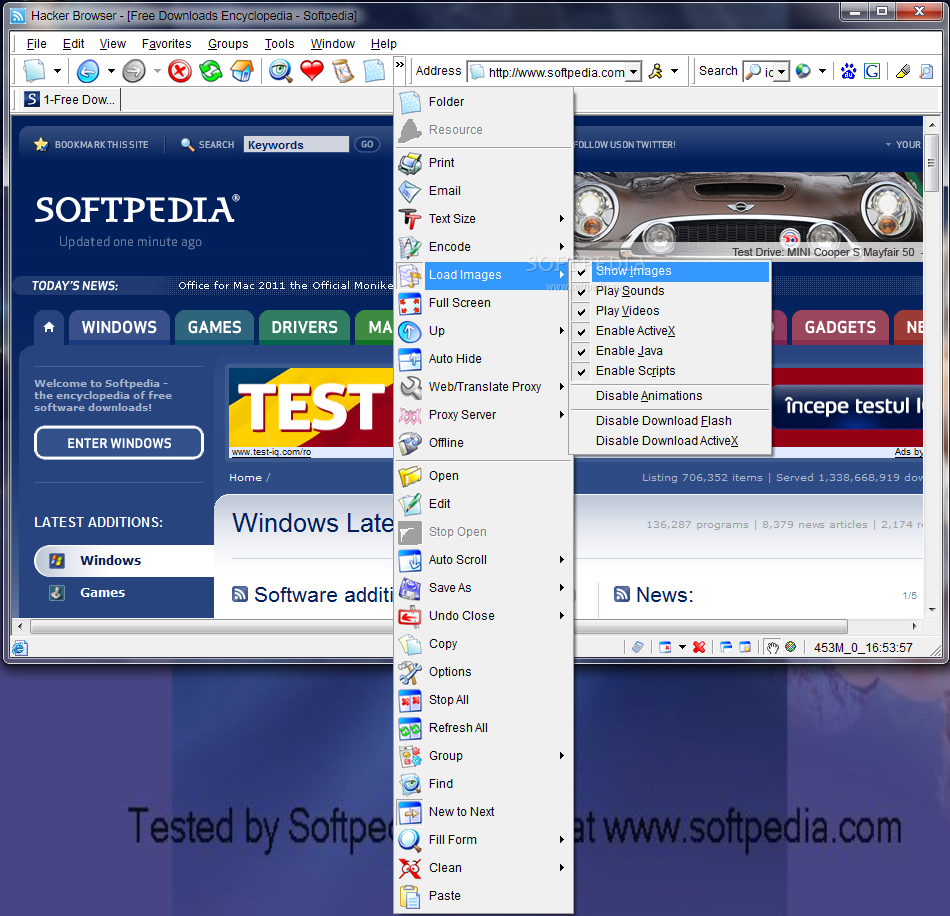
Task: Click the grey forward arrow icon
Action: [x=134, y=71]
